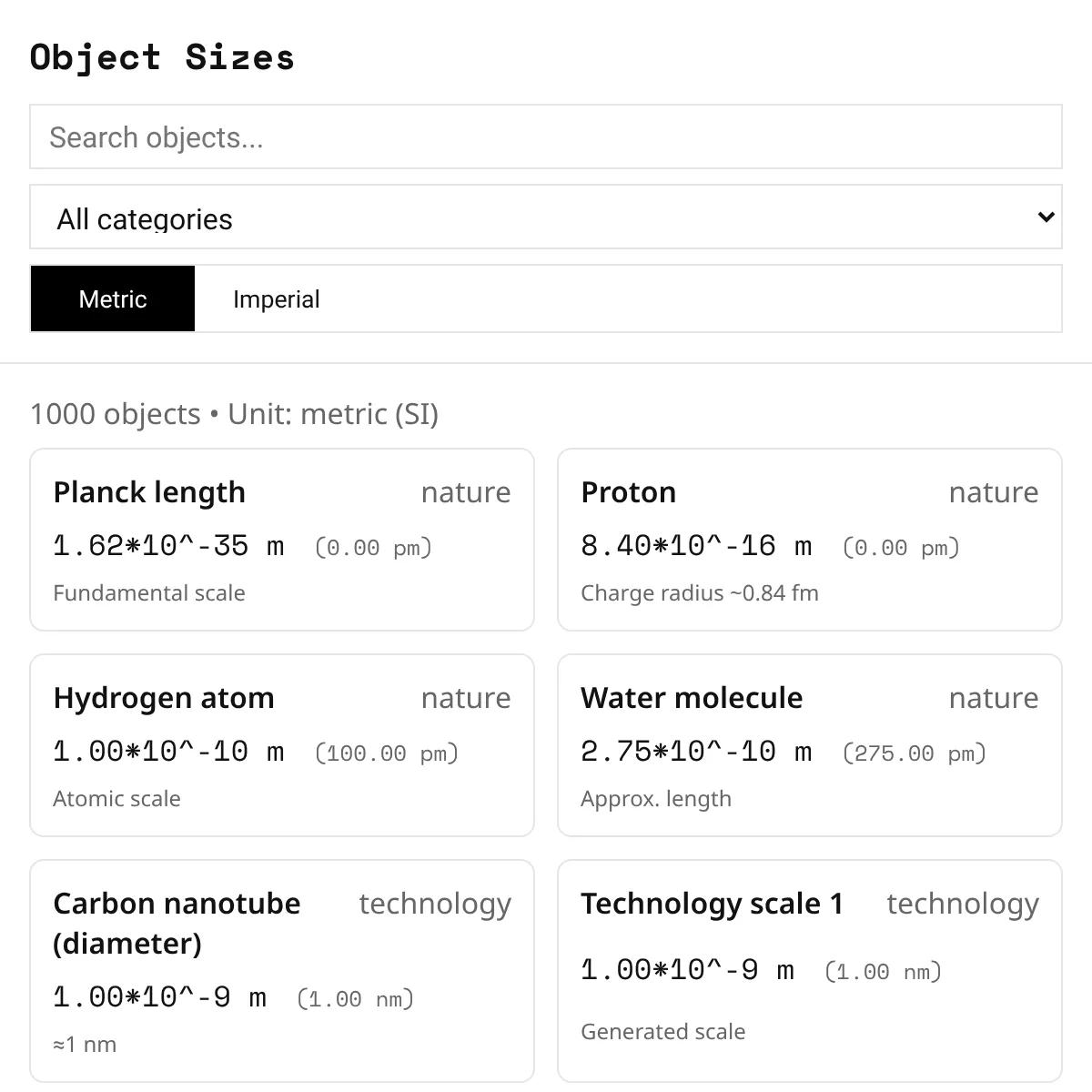The image size is (1092, 1092).
Task: Click the technology tag on Technology scale 1
Action: (x=963, y=904)
